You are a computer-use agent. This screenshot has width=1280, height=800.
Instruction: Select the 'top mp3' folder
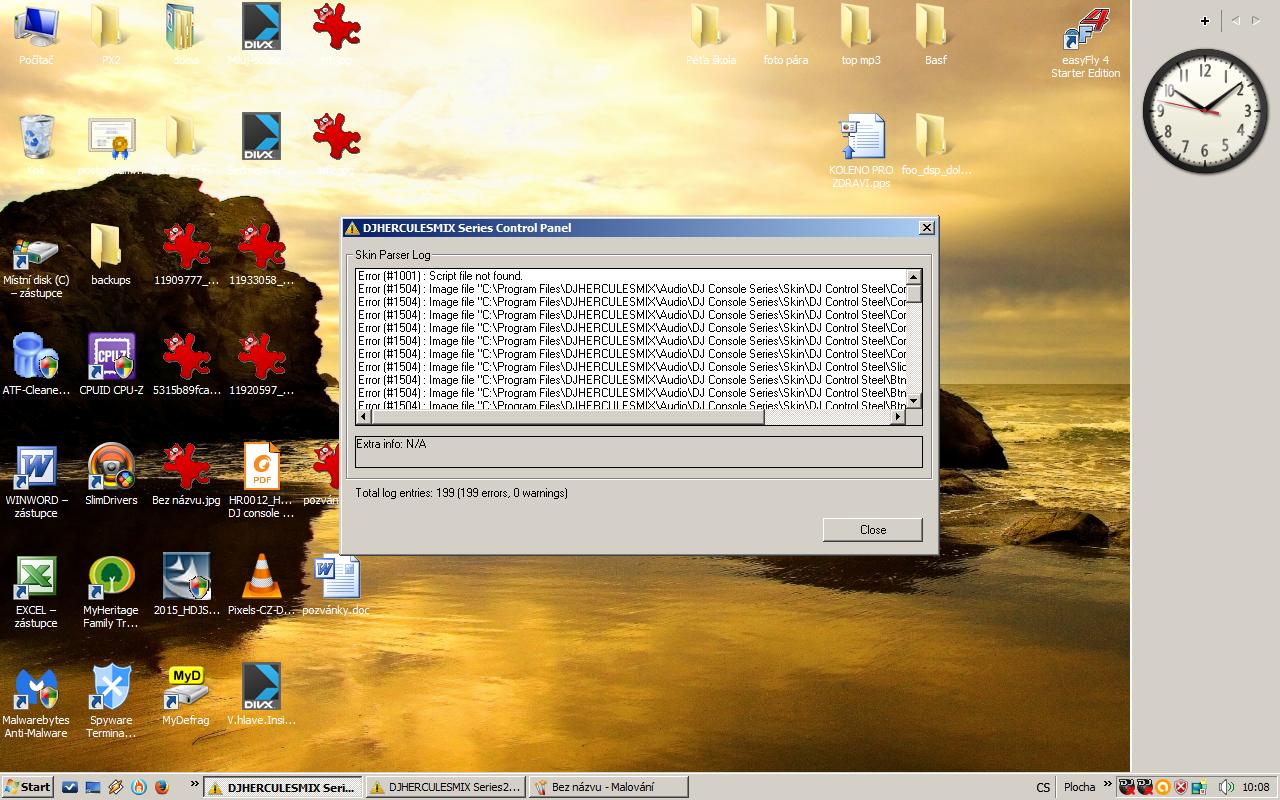861,35
